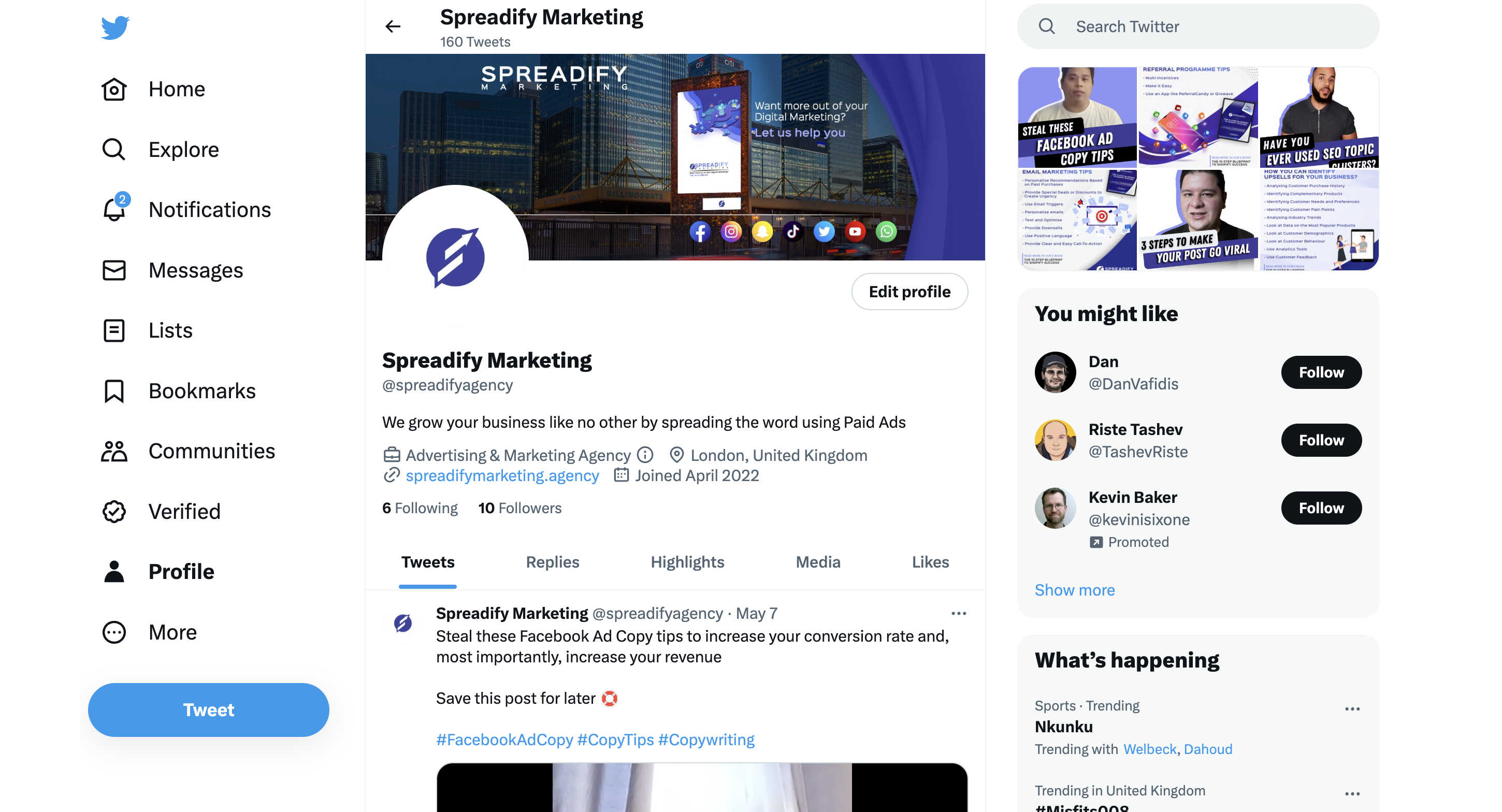Open the Messages envelope icon
Image resolution: width=1502 pixels, height=812 pixels.
[x=114, y=270]
